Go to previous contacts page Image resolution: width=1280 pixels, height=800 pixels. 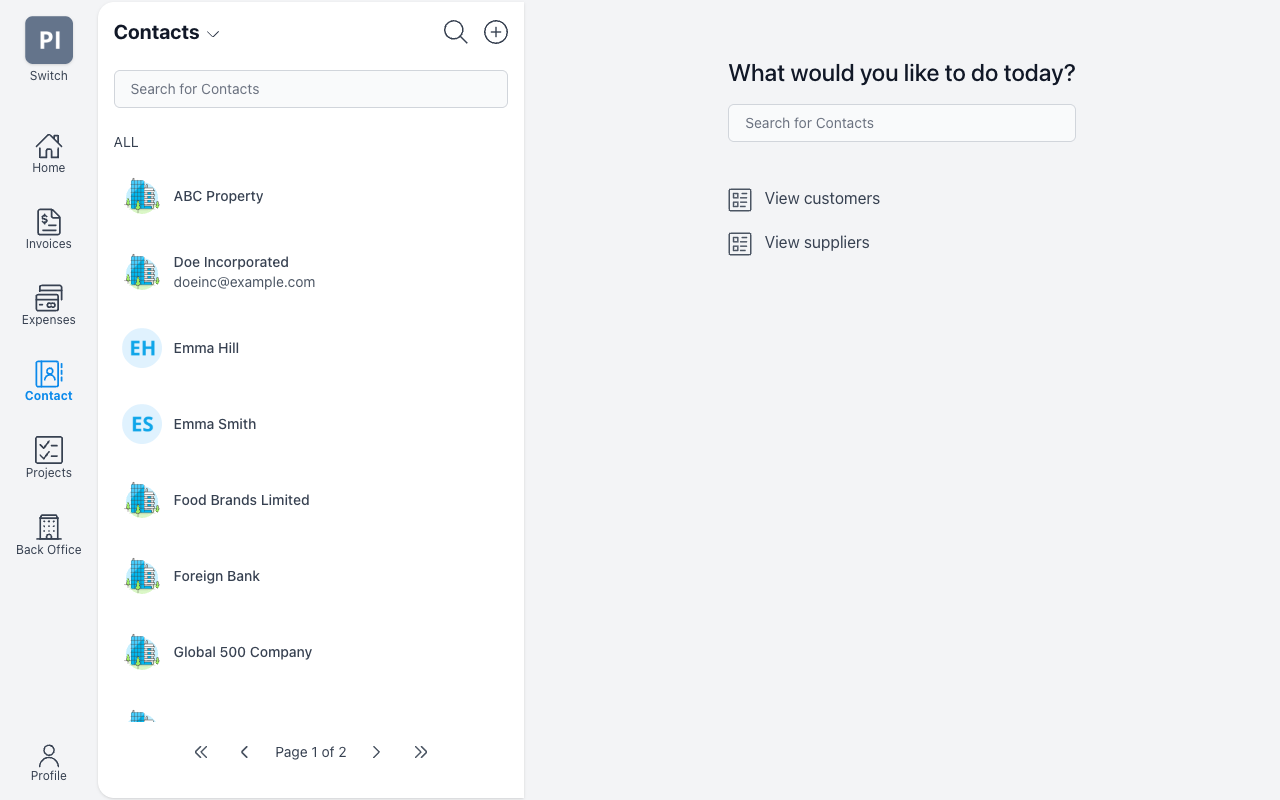[x=244, y=752]
